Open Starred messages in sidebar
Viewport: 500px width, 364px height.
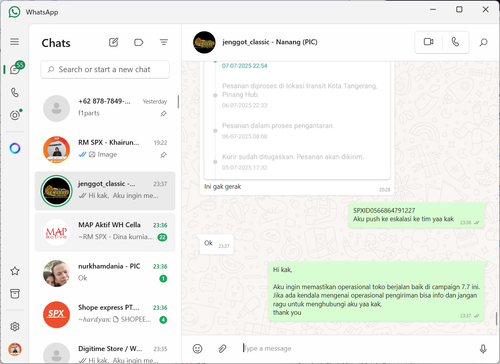[15, 271]
